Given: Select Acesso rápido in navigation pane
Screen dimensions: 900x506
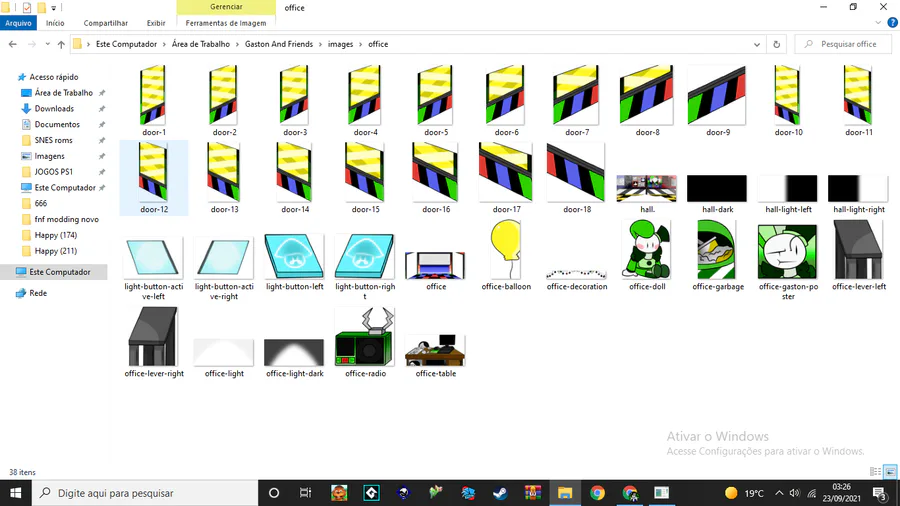Looking at the screenshot, I should (x=54, y=77).
